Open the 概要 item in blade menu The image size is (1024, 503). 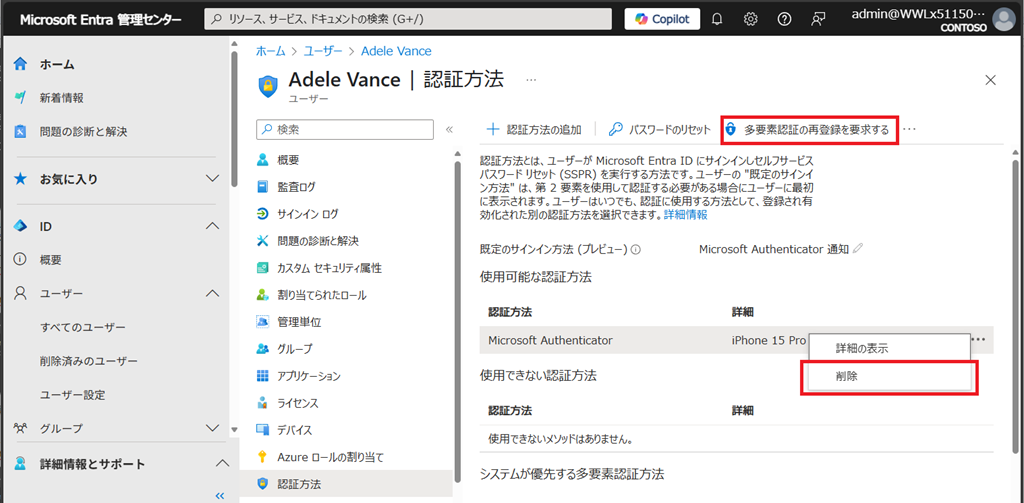coord(288,159)
